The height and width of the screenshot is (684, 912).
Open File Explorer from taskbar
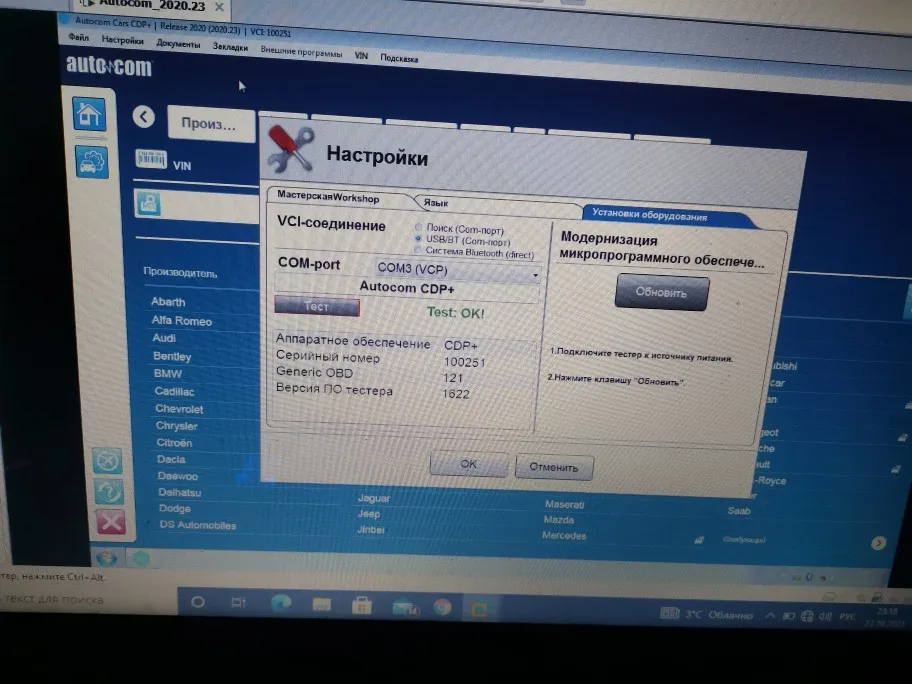tap(322, 605)
